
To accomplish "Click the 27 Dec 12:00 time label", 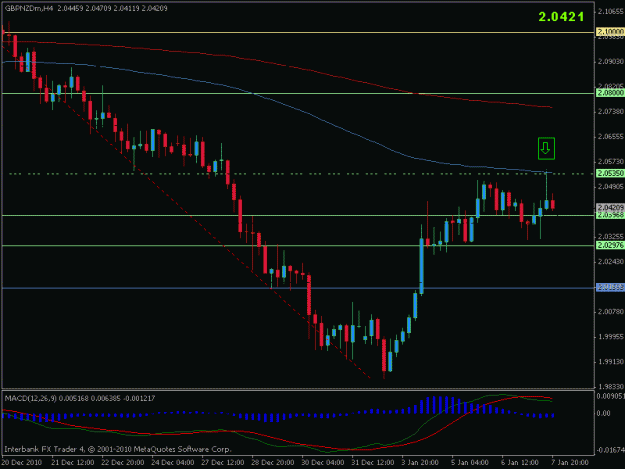I will [x=222, y=463].
